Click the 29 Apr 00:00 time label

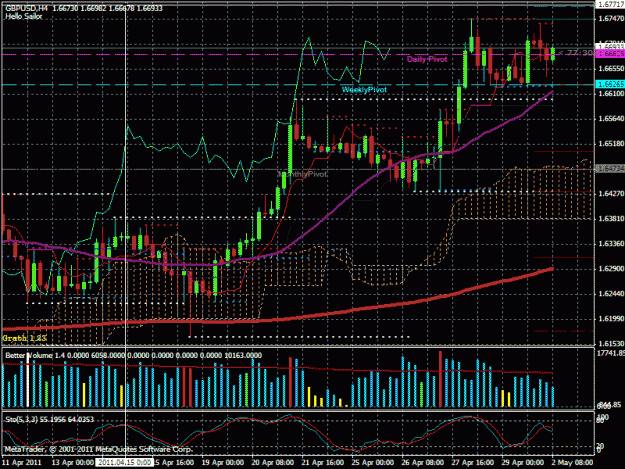(x=523, y=463)
